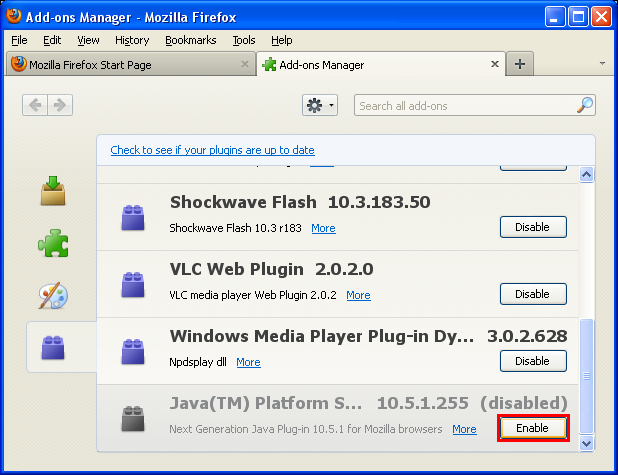The height and width of the screenshot is (475, 618).
Task: Enable the Java(TM) Platform plugin
Action: coord(533,428)
